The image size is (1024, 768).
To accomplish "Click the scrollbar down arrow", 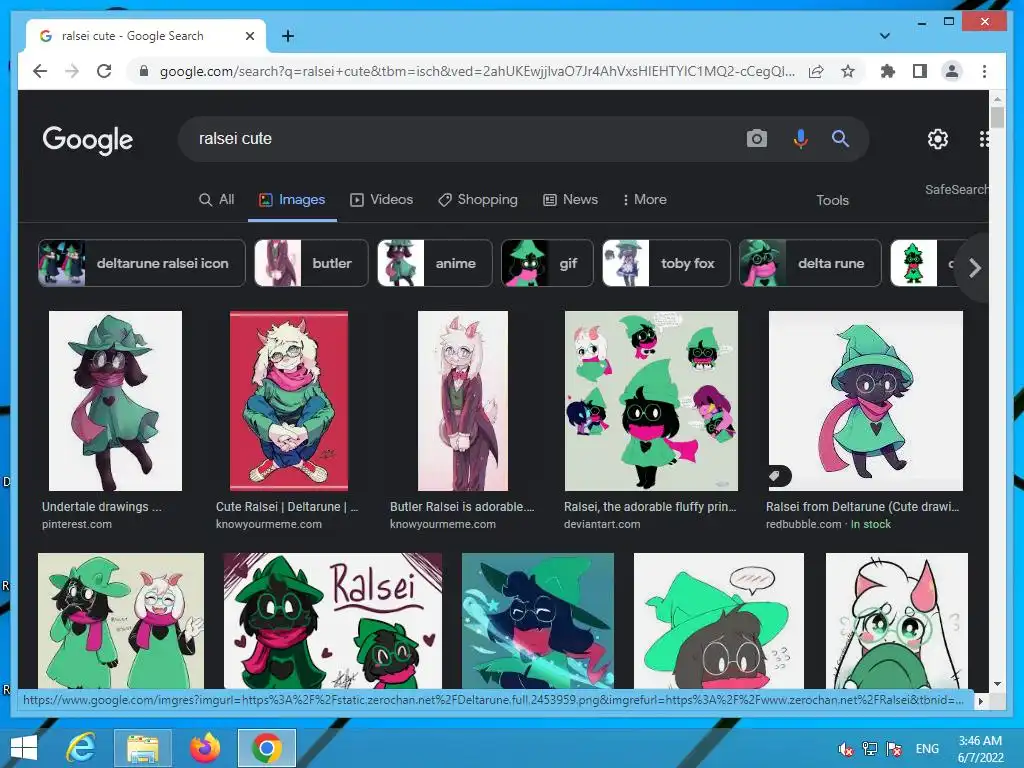I will 997,684.
